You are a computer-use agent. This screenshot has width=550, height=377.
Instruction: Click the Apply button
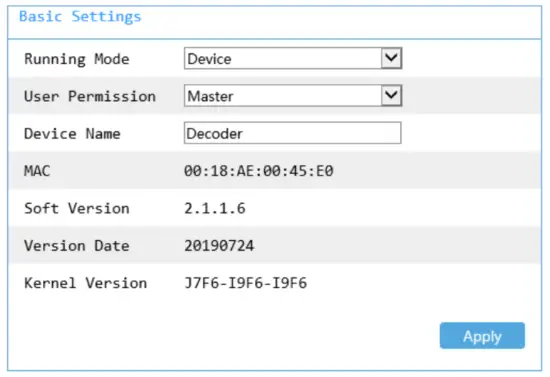tap(482, 336)
